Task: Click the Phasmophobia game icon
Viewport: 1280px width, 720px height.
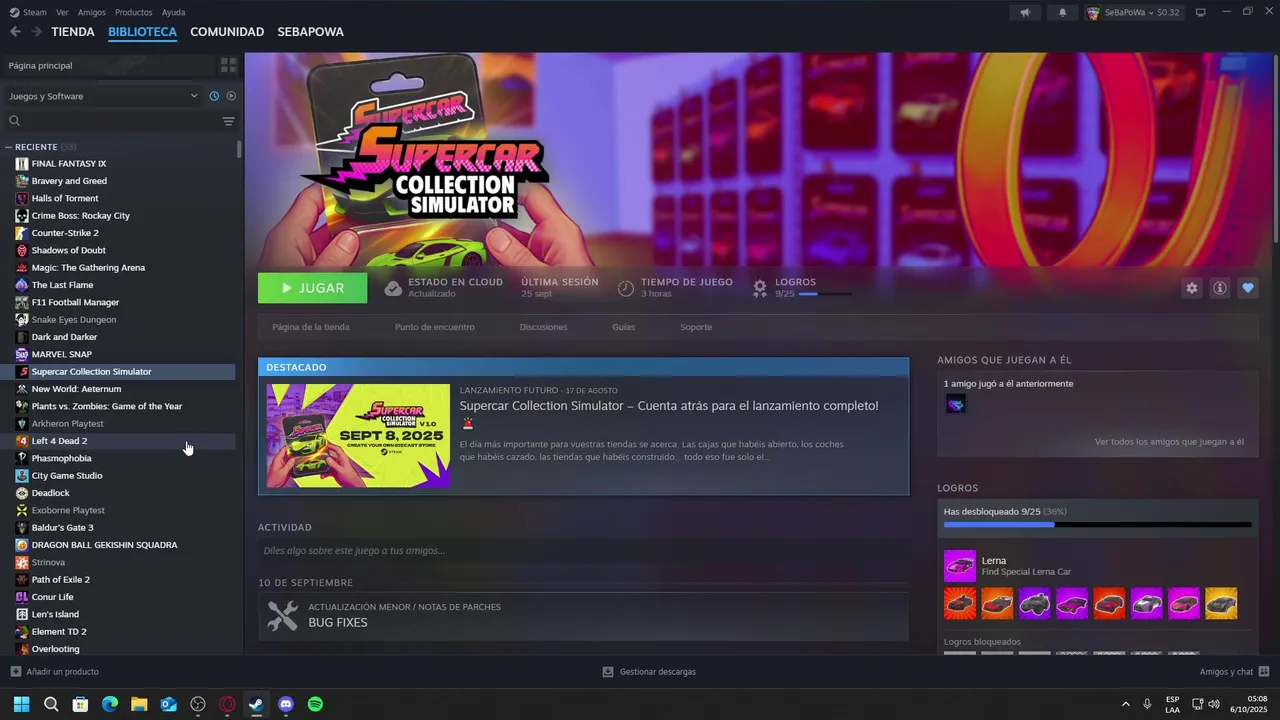Action: click(22, 458)
